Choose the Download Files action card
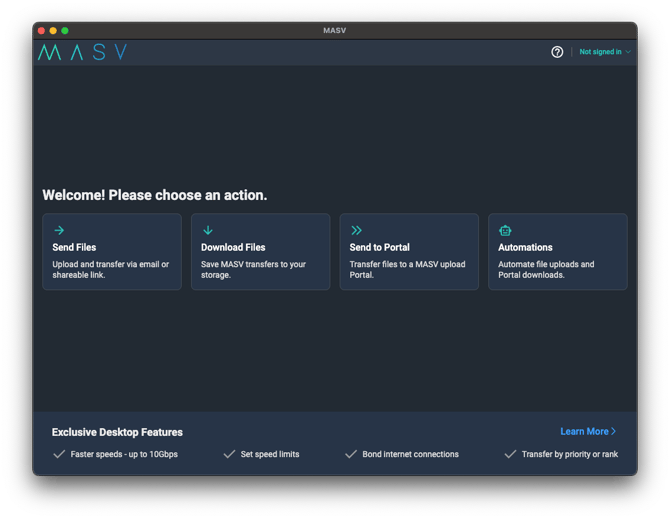Viewport: 670px width, 519px height. (x=260, y=252)
